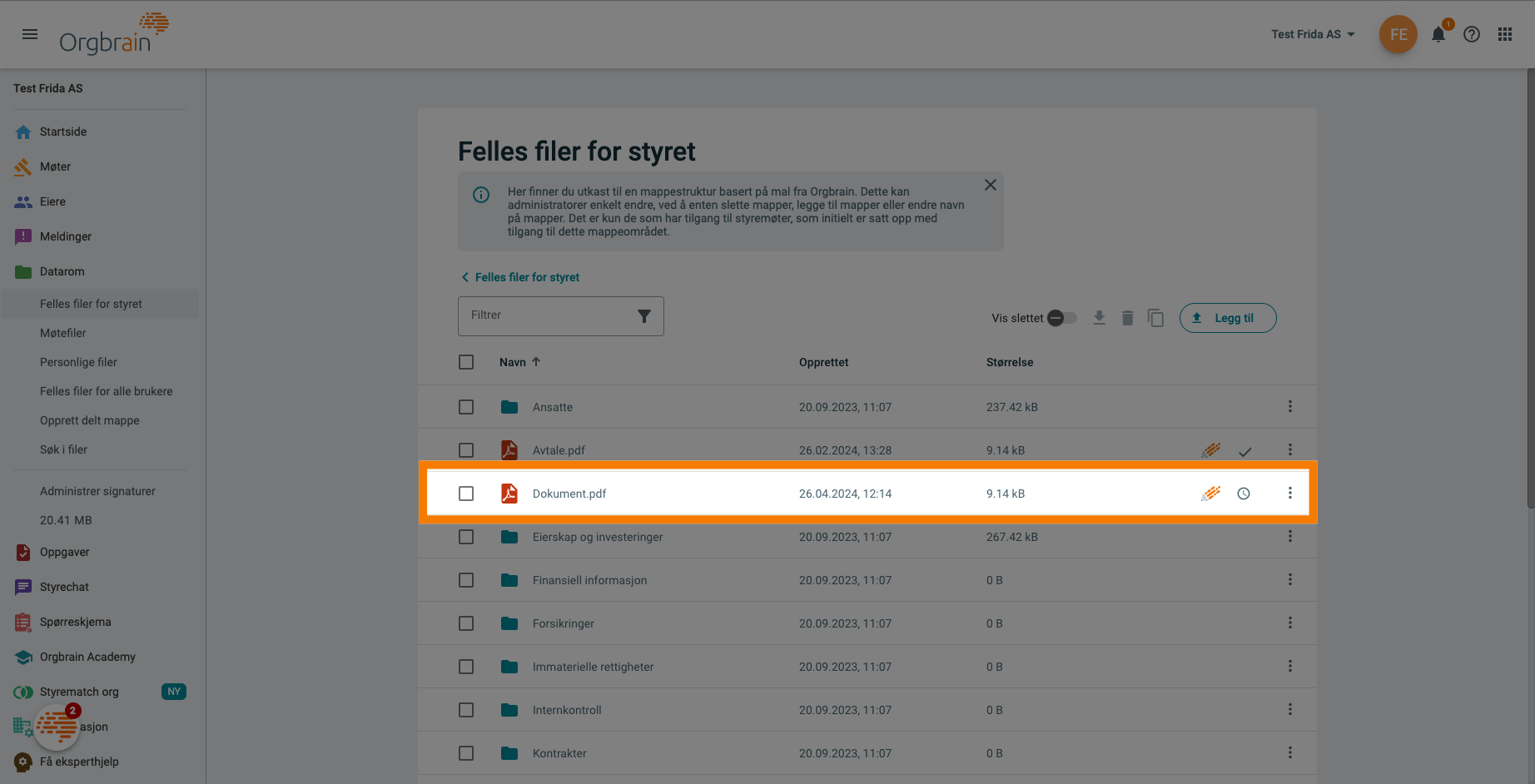Open Styrechat in the sidebar
This screenshot has height=784, width=1535.
(x=64, y=587)
